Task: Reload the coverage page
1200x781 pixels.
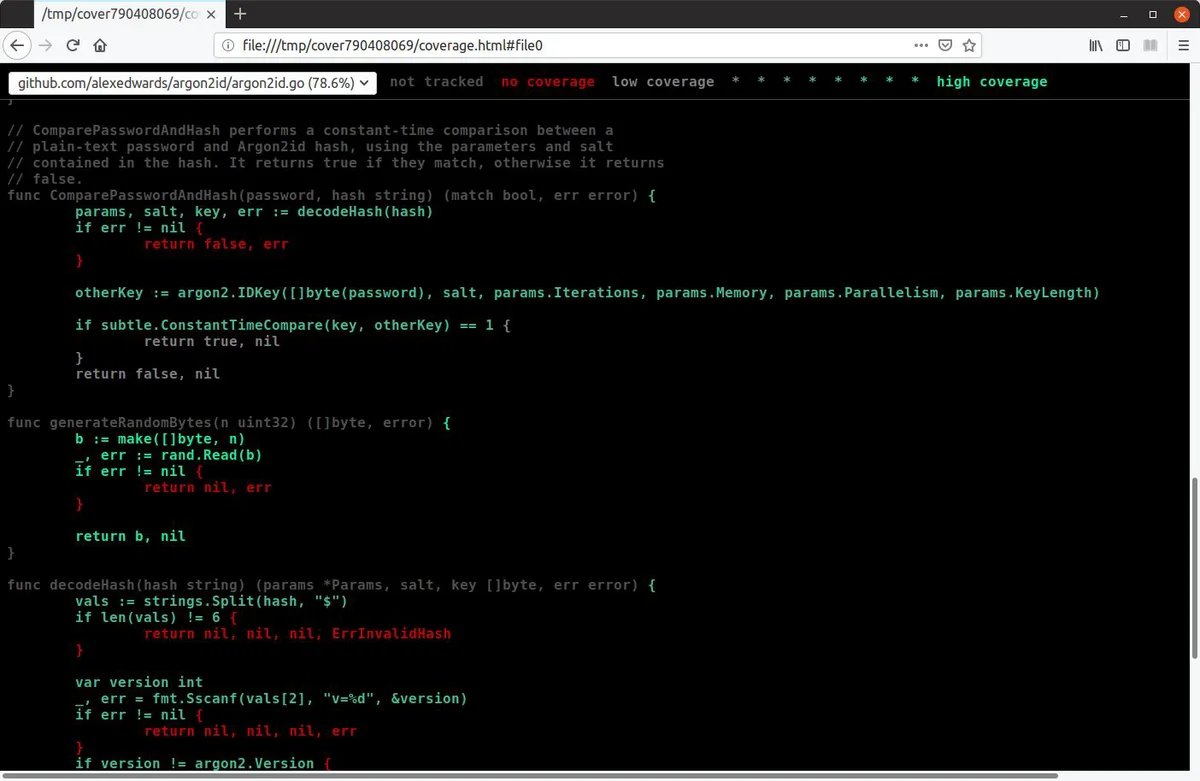Action: 73,45
